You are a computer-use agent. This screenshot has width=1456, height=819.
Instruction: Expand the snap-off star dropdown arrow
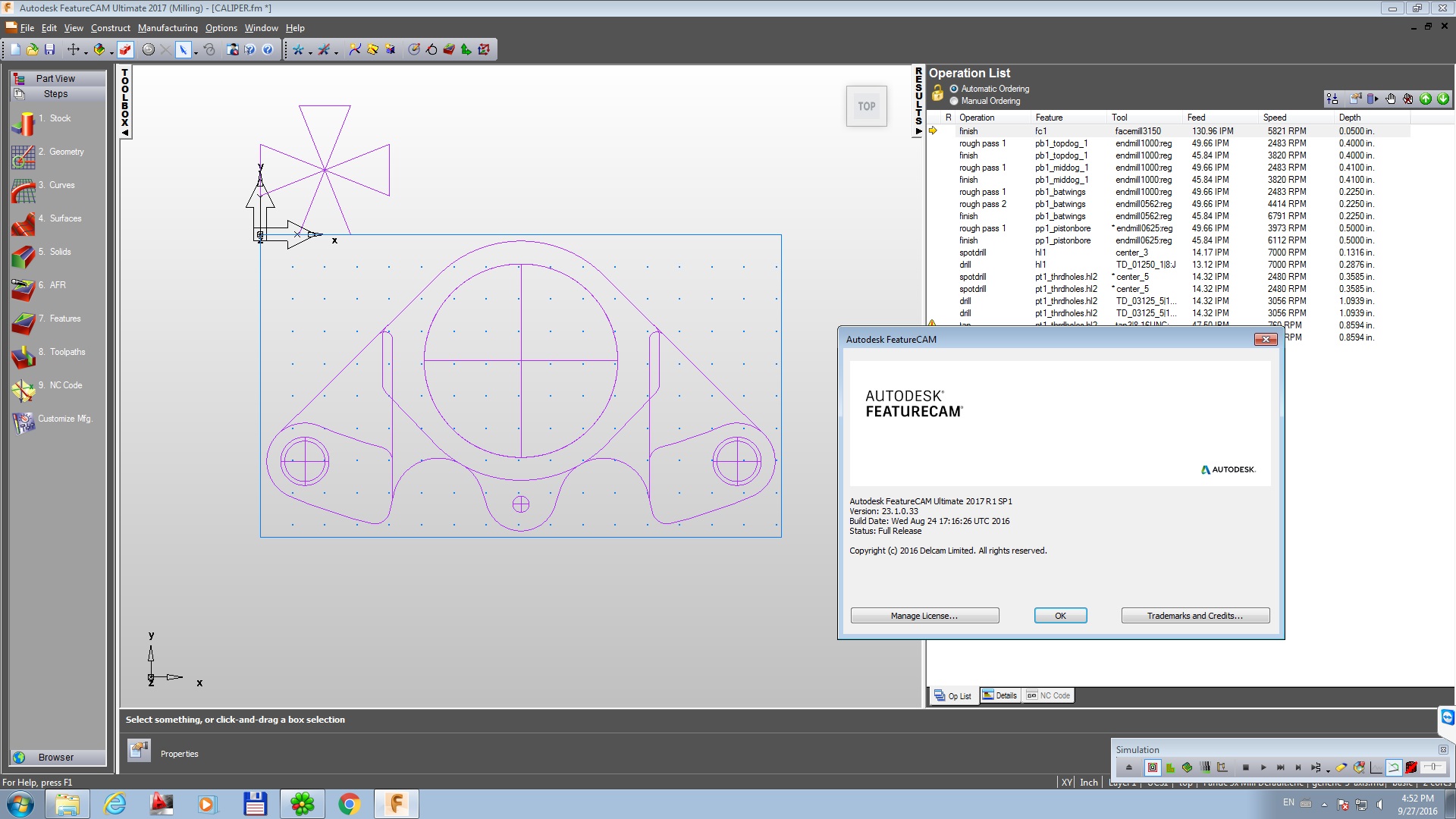pyautogui.click(x=336, y=52)
